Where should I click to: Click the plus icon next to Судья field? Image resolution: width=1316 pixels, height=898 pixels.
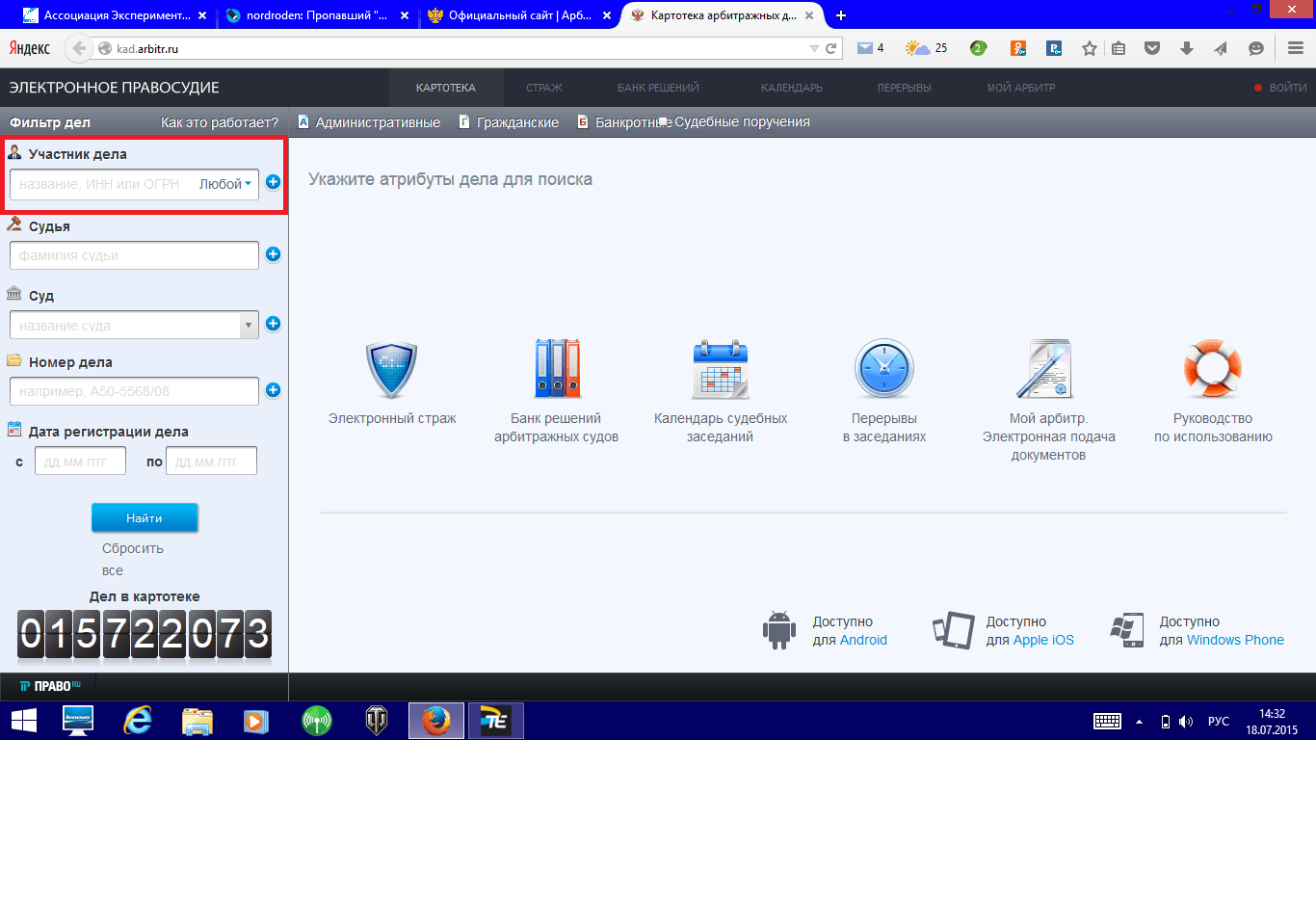(x=273, y=254)
